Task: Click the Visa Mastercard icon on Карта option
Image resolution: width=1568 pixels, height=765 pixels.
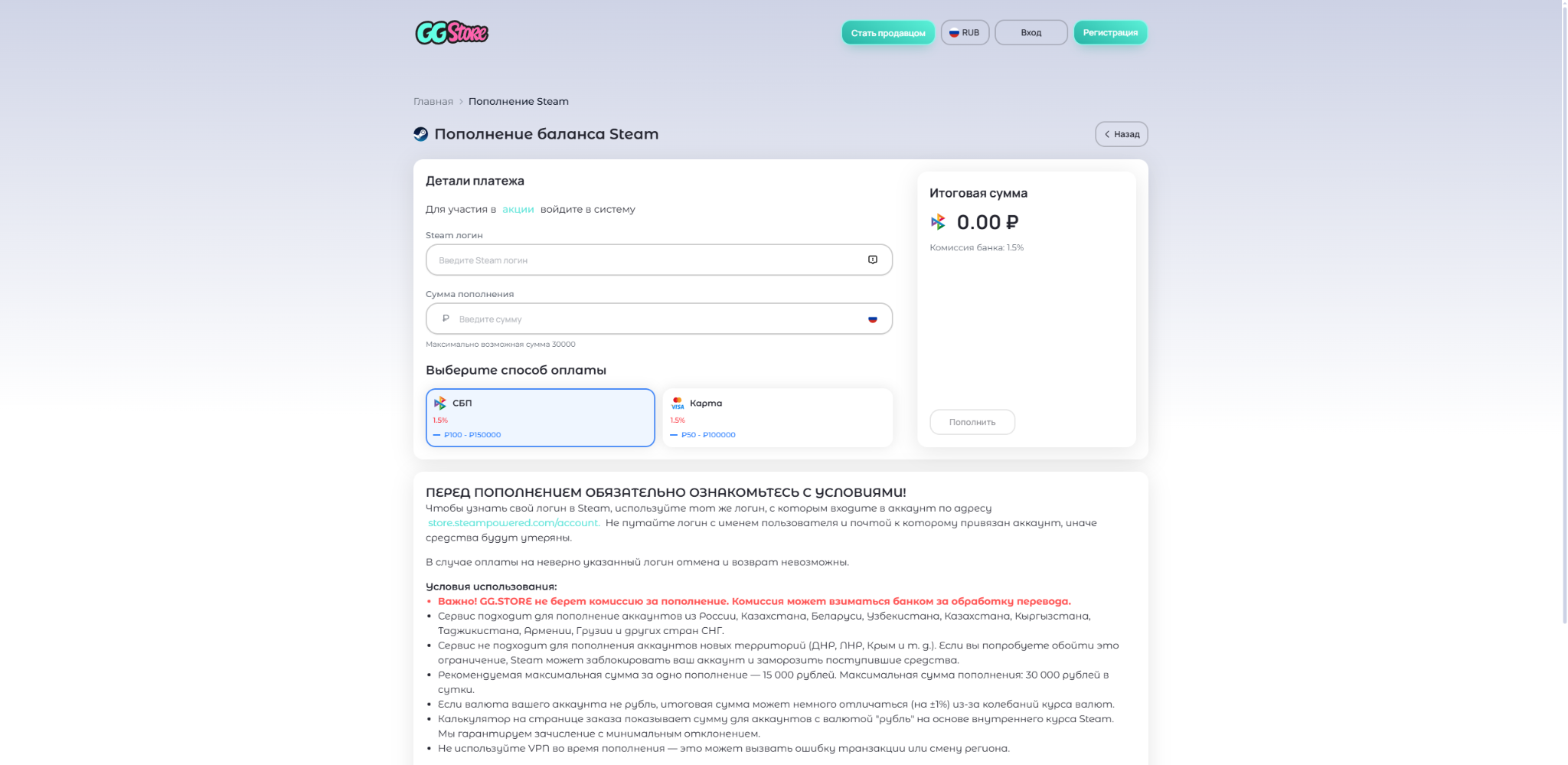Action: point(677,403)
